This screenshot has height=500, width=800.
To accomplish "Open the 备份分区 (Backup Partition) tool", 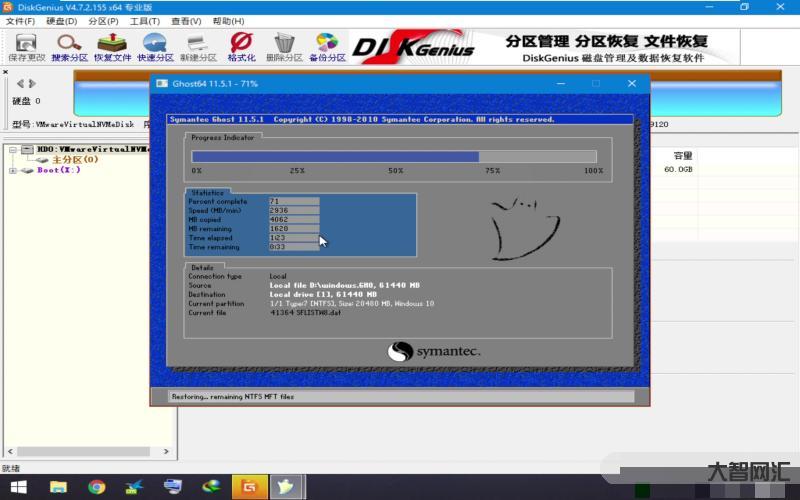I will click(x=327, y=46).
